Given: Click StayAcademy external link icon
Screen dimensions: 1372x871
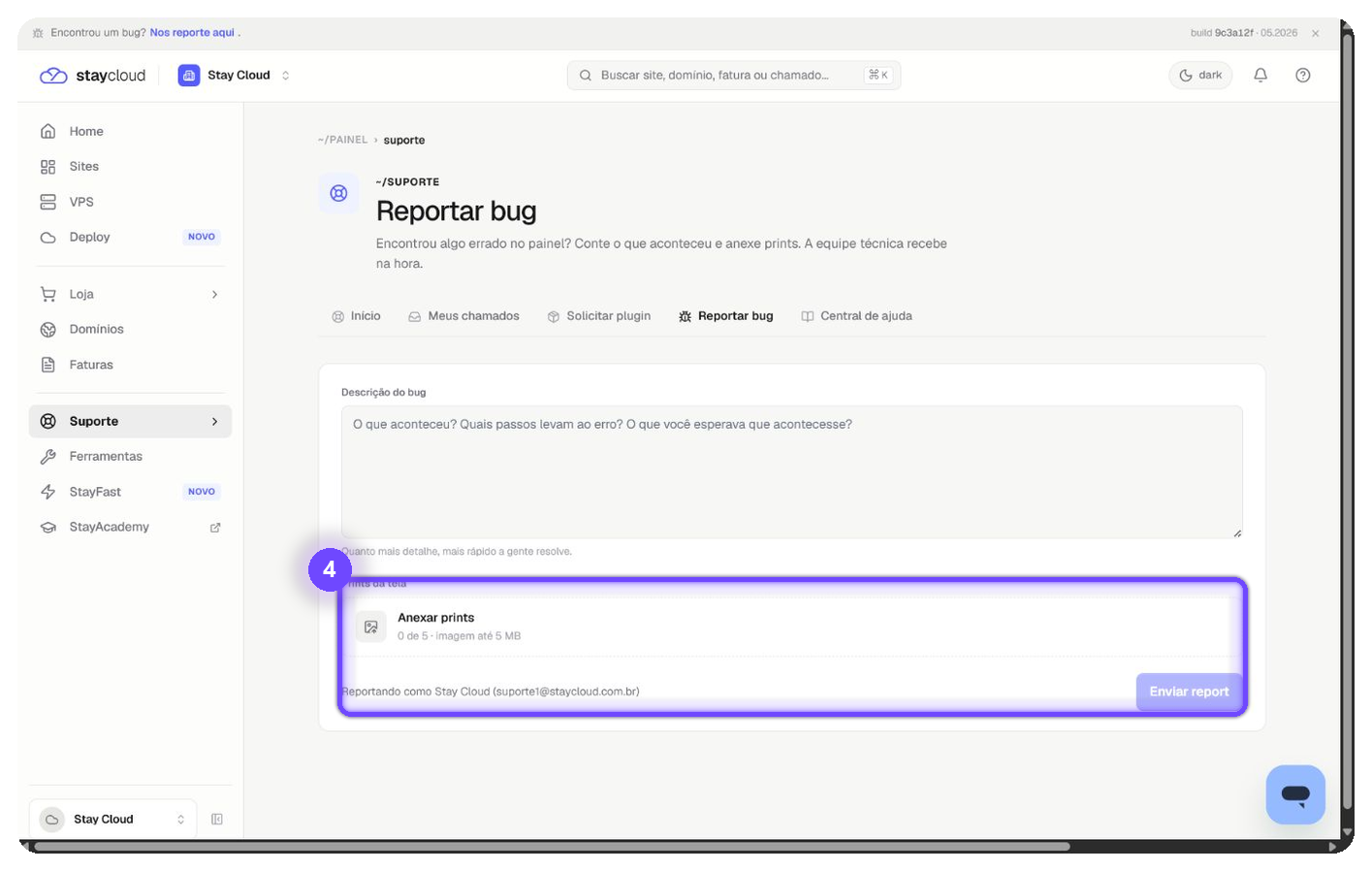Looking at the screenshot, I should [x=215, y=528].
